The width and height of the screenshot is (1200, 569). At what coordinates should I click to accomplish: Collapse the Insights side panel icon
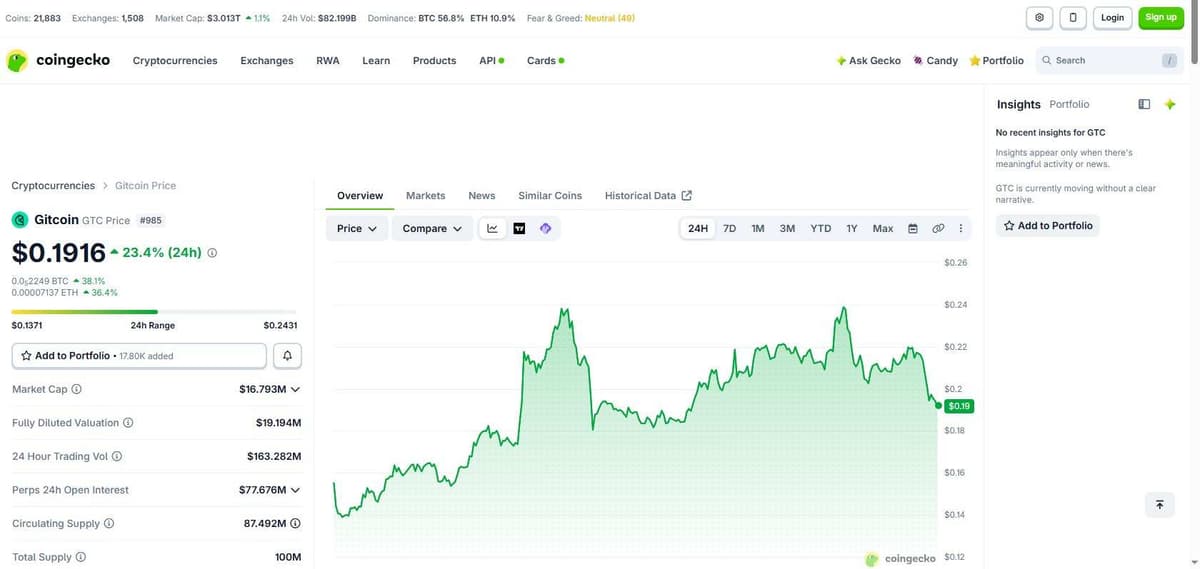1144,104
